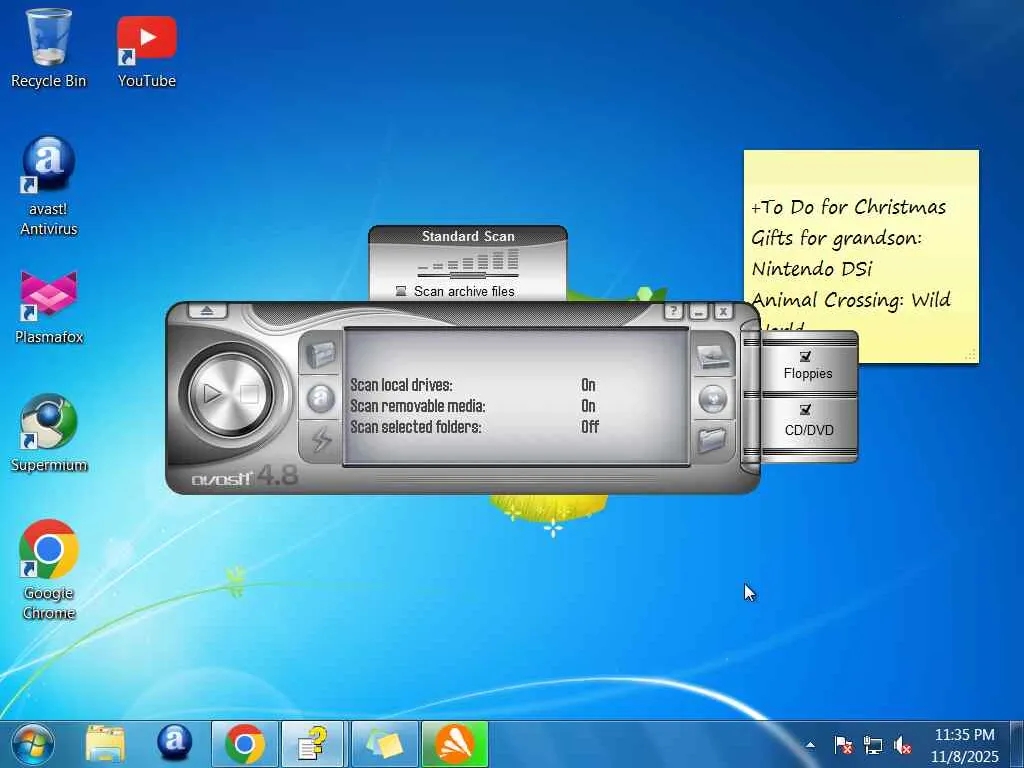Toggle the CD/DVD checkbox
The height and width of the screenshot is (768, 1024).
click(x=805, y=409)
